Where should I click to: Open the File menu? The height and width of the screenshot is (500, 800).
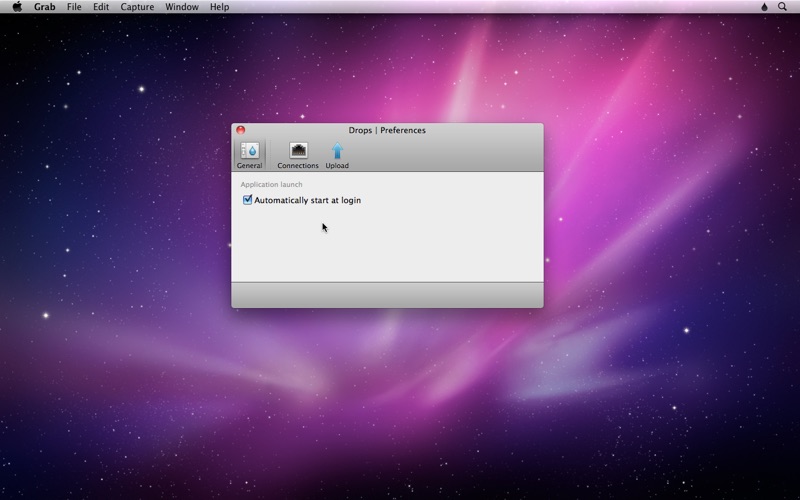[x=74, y=7]
